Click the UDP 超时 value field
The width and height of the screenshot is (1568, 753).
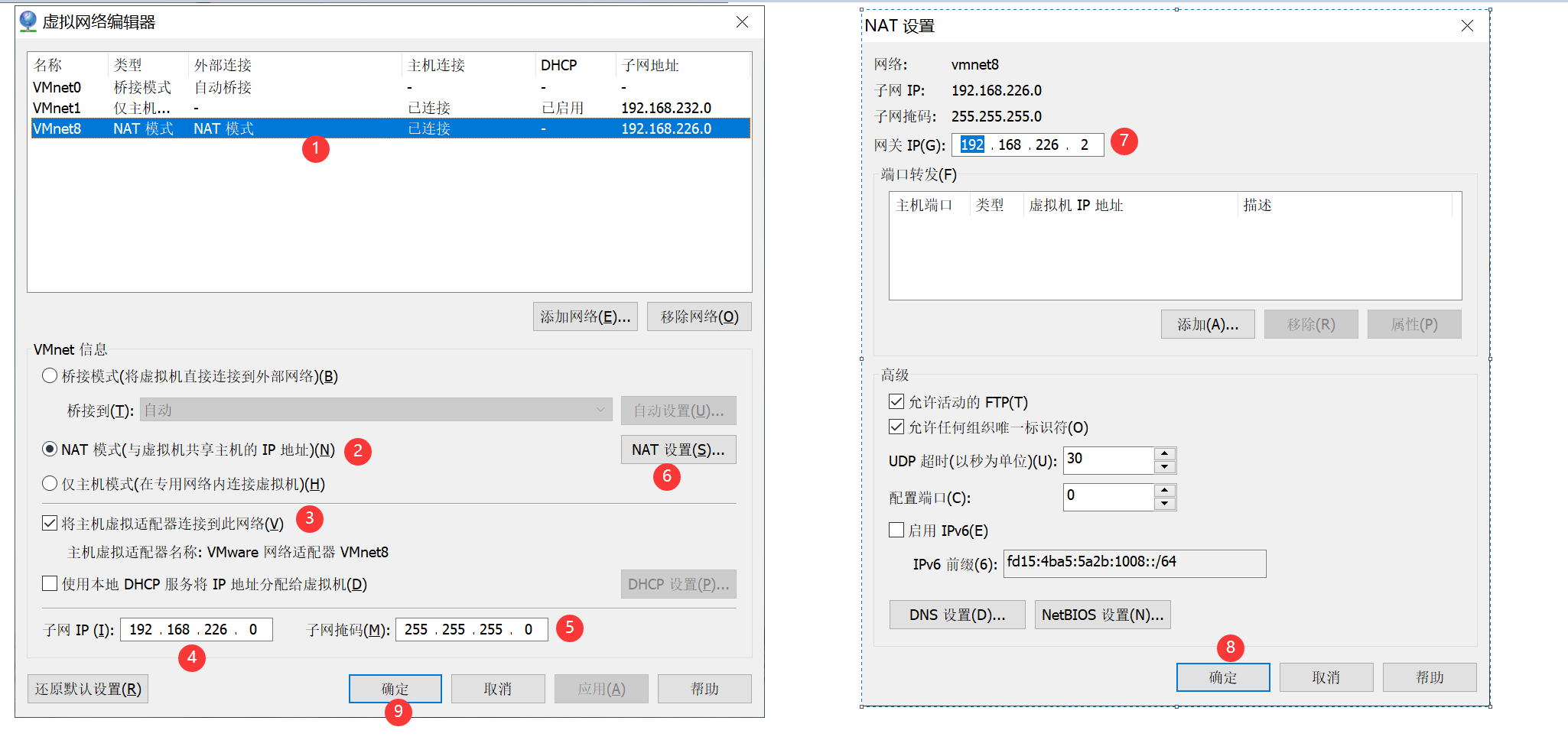pos(1108,460)
